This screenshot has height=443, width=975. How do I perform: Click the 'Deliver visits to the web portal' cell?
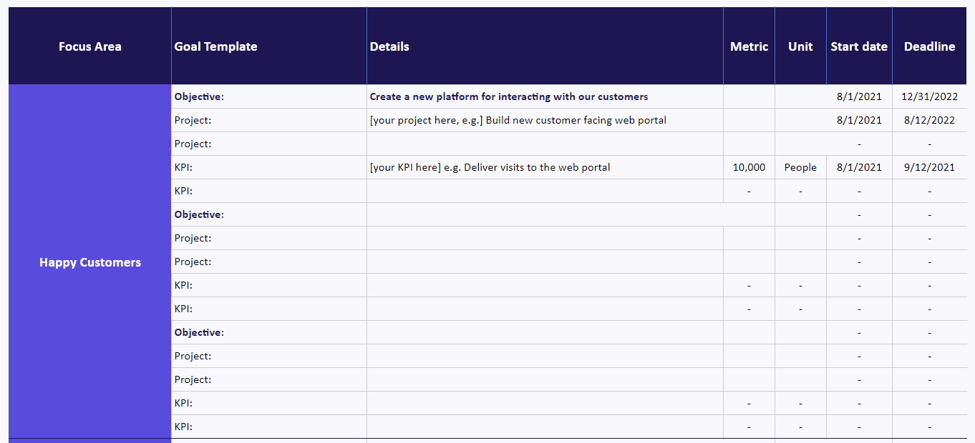click(545, 167)
